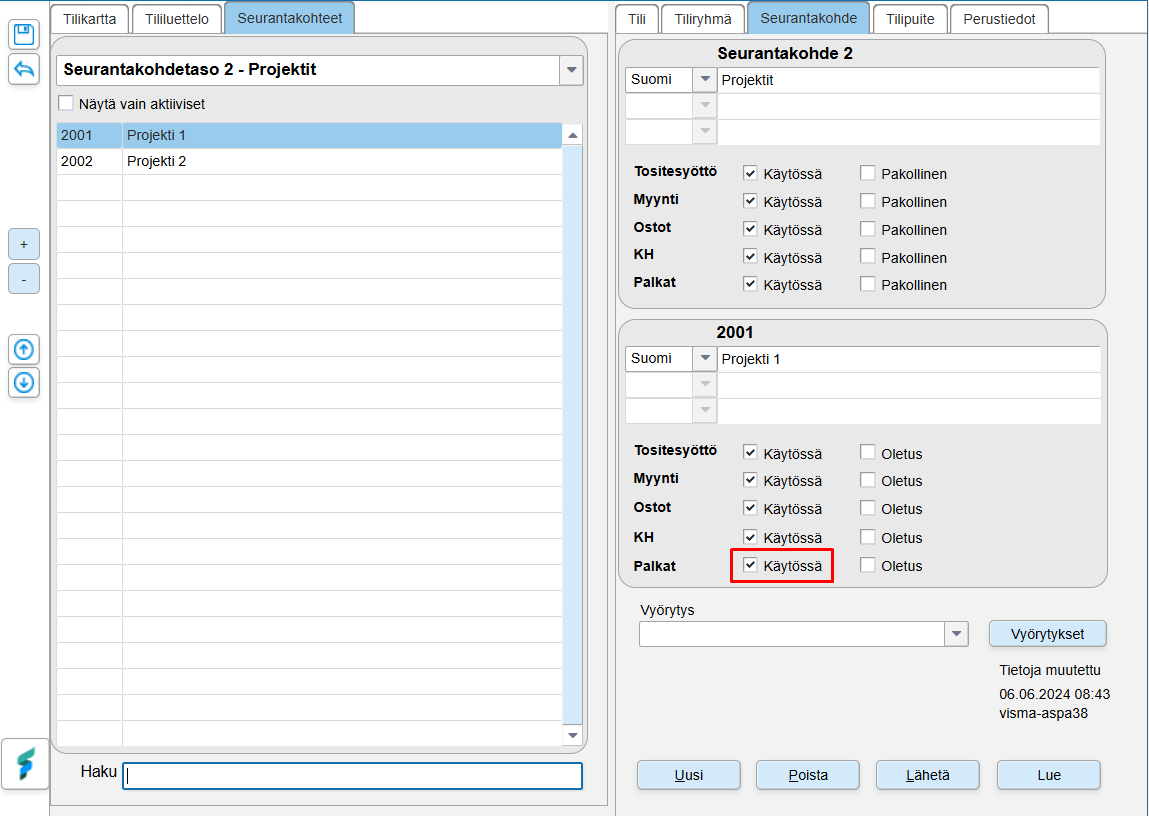Click the move up arrow icon
1149x816 pixels.
coord(24,349)
